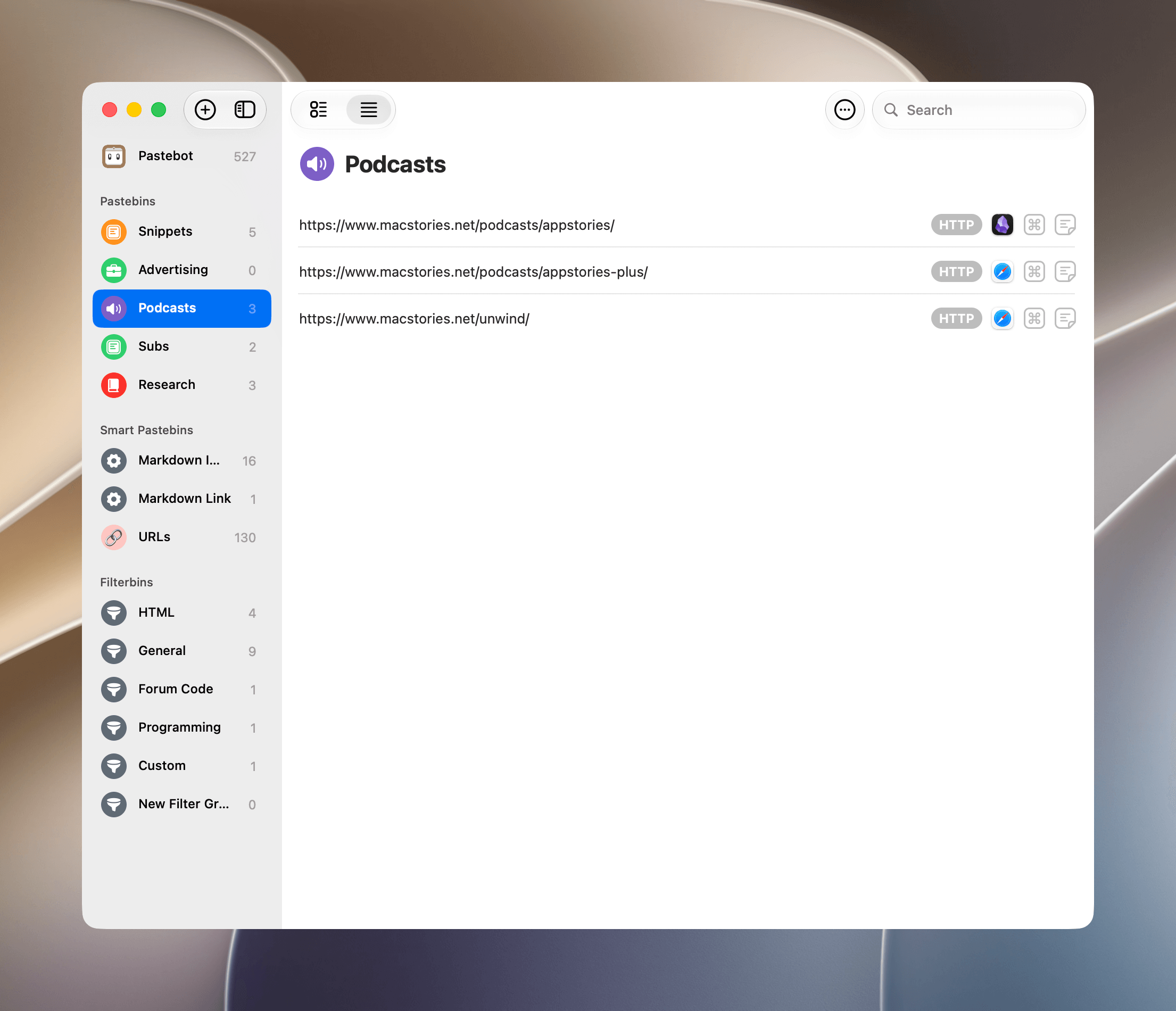Screen dimensions: 1176x1011
Task: Click the Pastebot clipboard icon
Action: (113, 156)
